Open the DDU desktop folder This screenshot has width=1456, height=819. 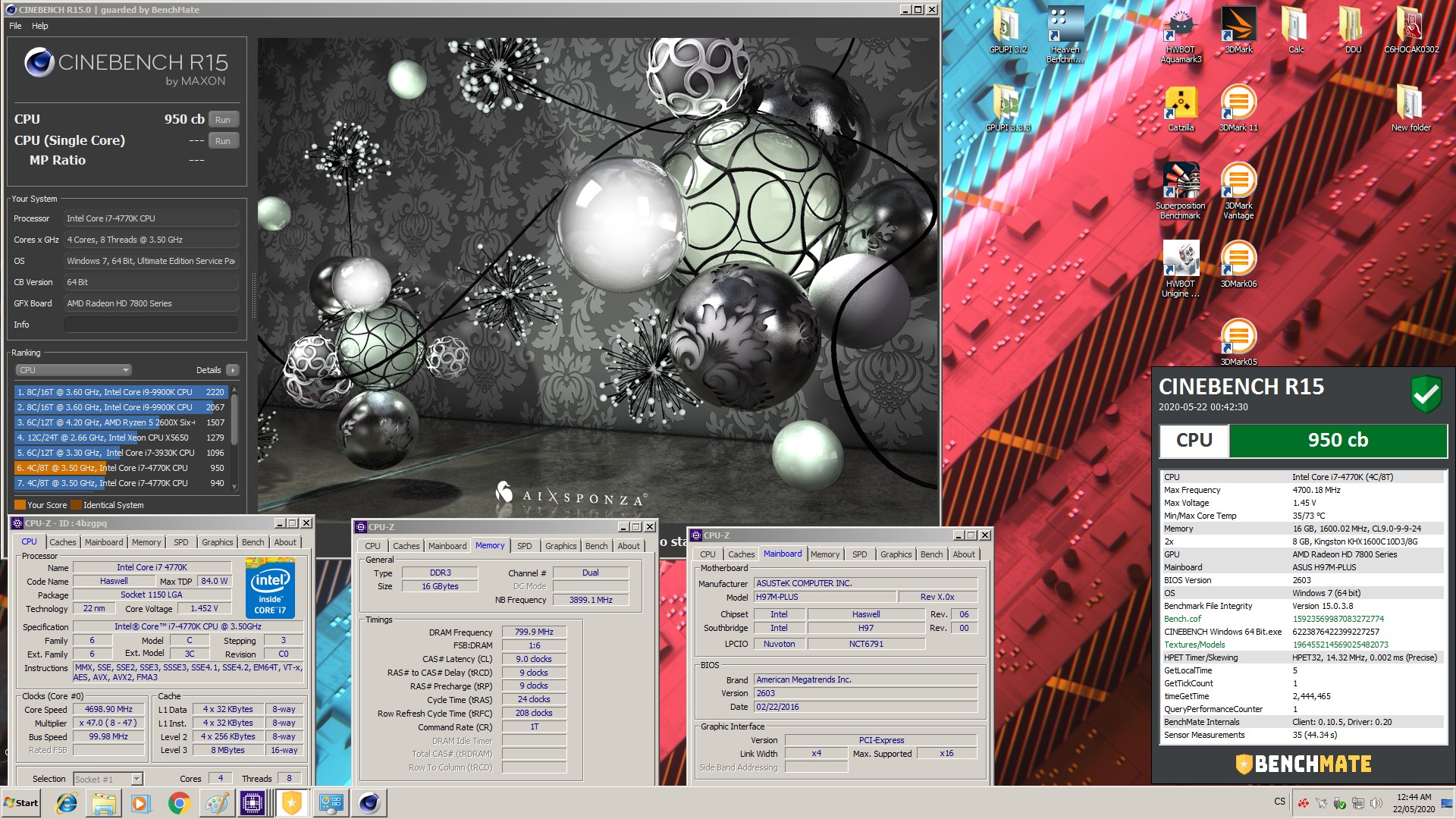coord(1353,30)
